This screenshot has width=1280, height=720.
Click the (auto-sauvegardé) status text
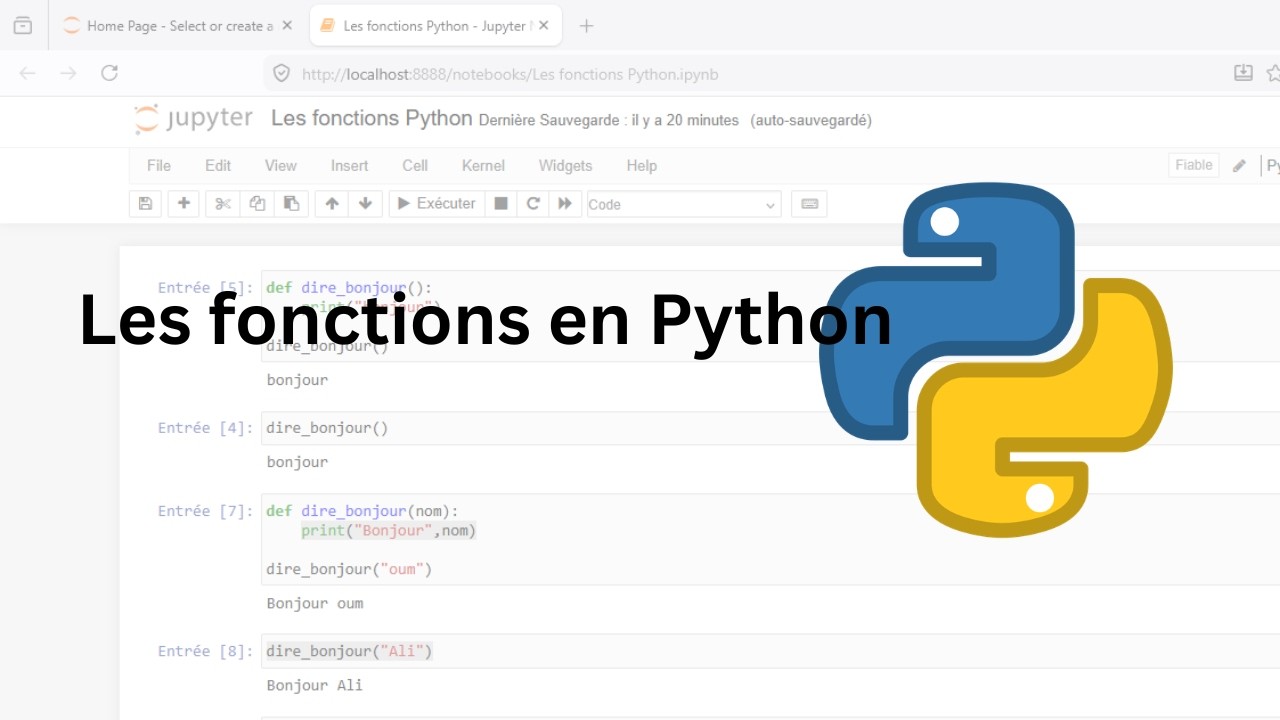[x=811, y=120]
